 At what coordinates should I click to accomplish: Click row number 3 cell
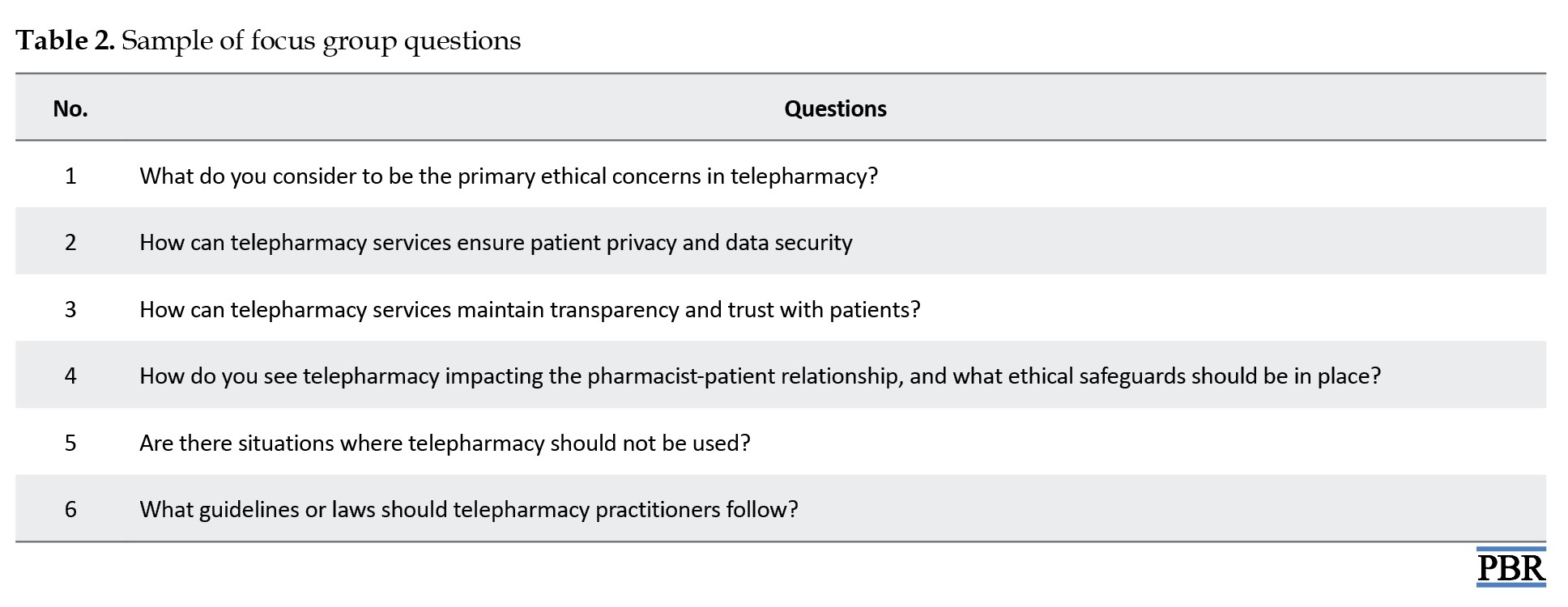pyautogui.click(x=70, y=309)
